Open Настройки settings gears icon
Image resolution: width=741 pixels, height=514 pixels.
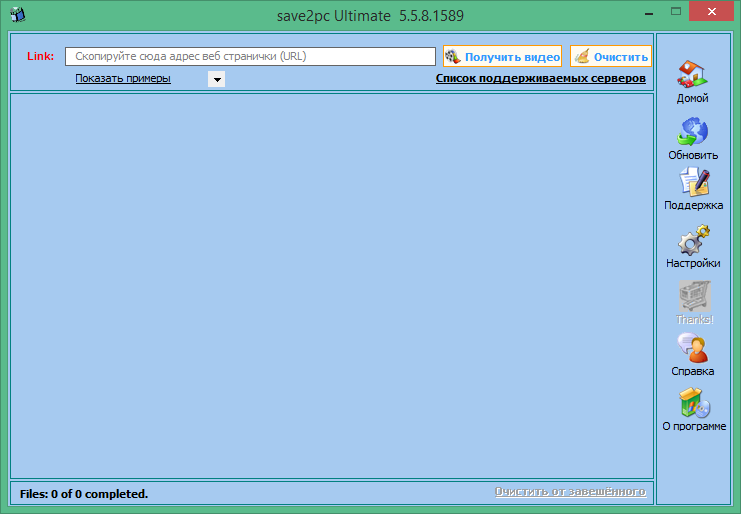click(x=694, y=240)
